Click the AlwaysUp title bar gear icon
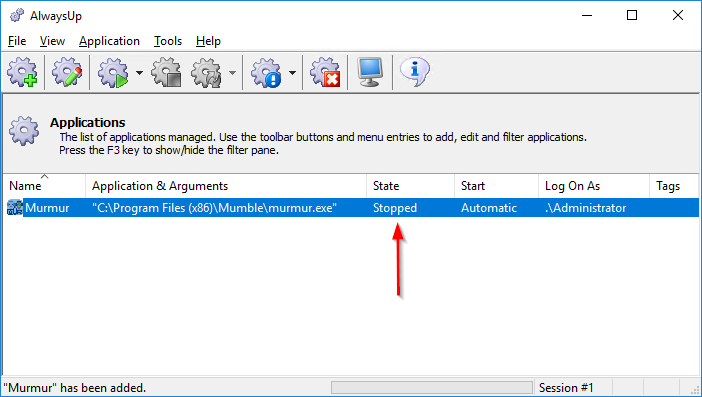 (x=17, y=16)
